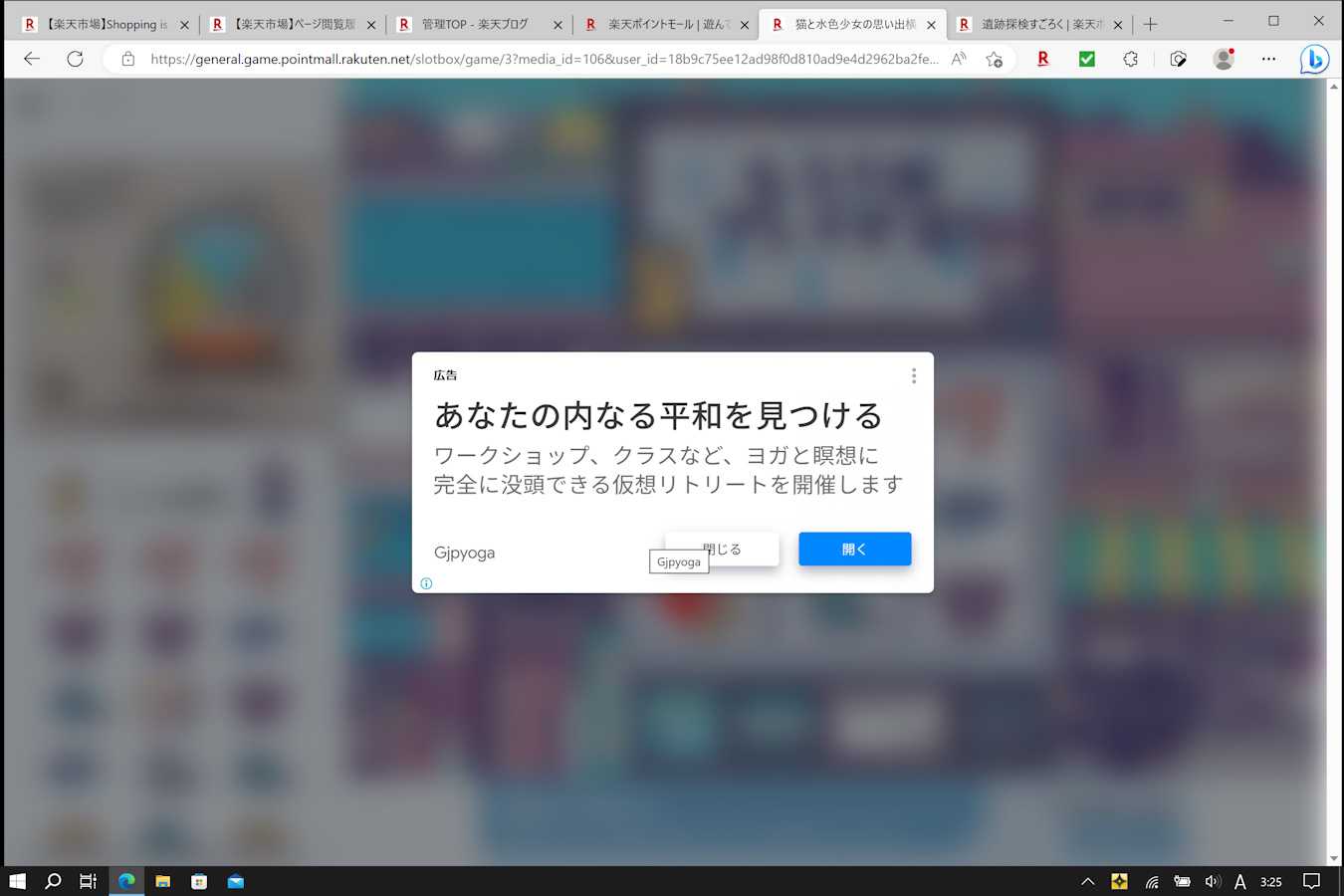
Task: Click the Read aloud icon in address bar
Action: pyautogui.click(x=959, y=59)
